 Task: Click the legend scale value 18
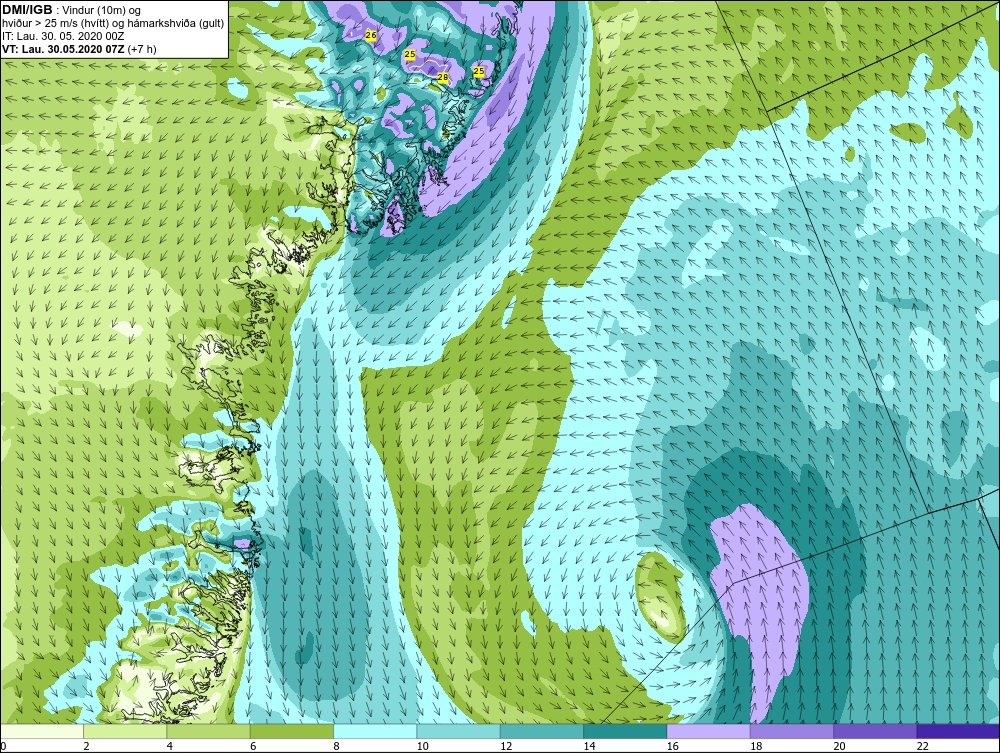pyautogui.click(x=756, y=746)
